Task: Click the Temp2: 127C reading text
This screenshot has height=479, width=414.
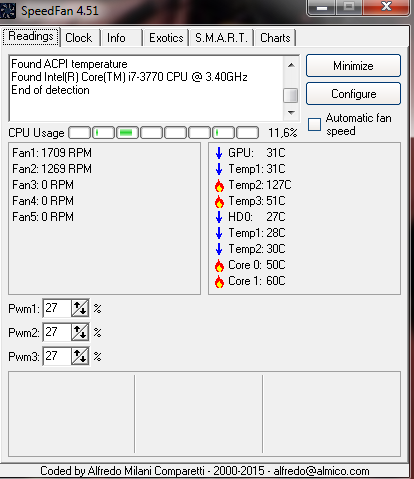Action: pyautogui.click(x=260, y=185)
